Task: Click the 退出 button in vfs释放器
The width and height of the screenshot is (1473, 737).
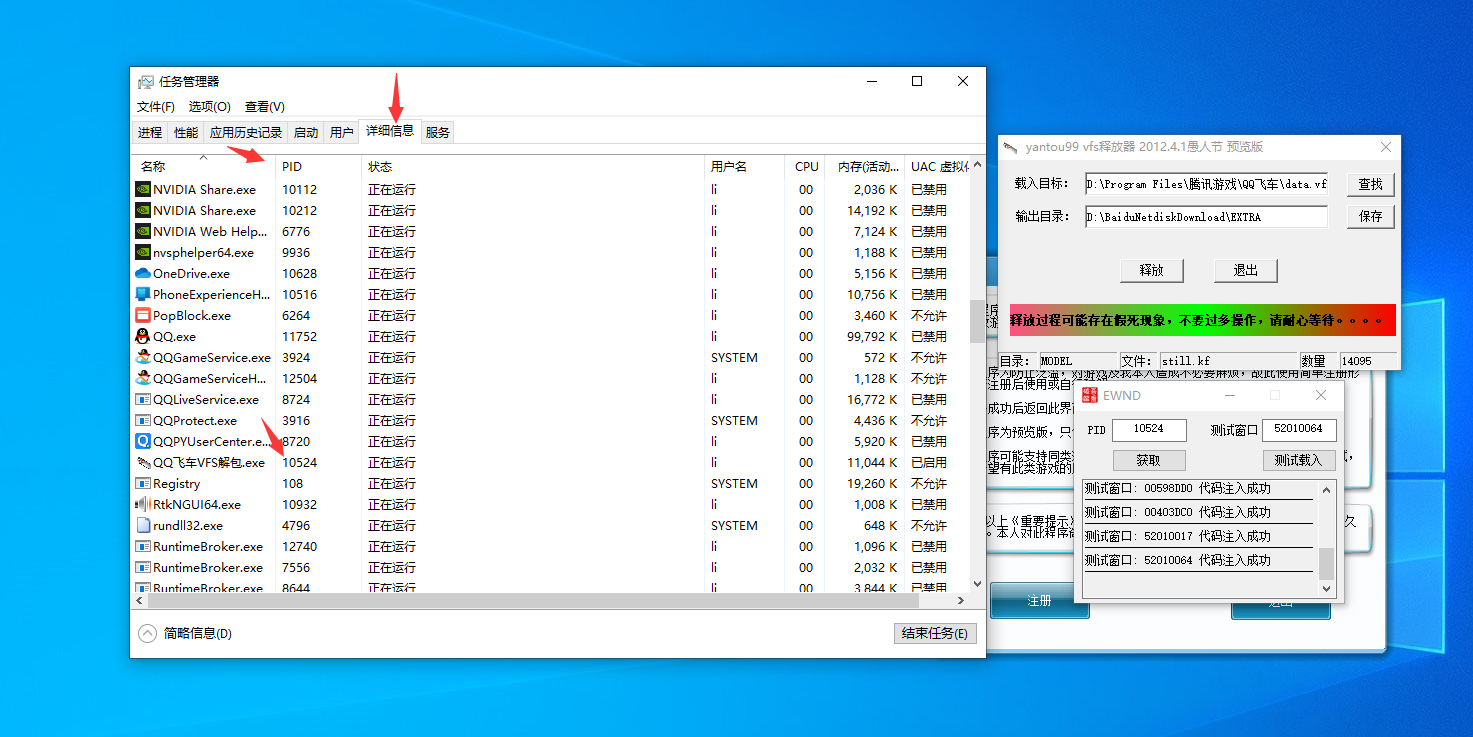Action: click(x=1245, y=270)
